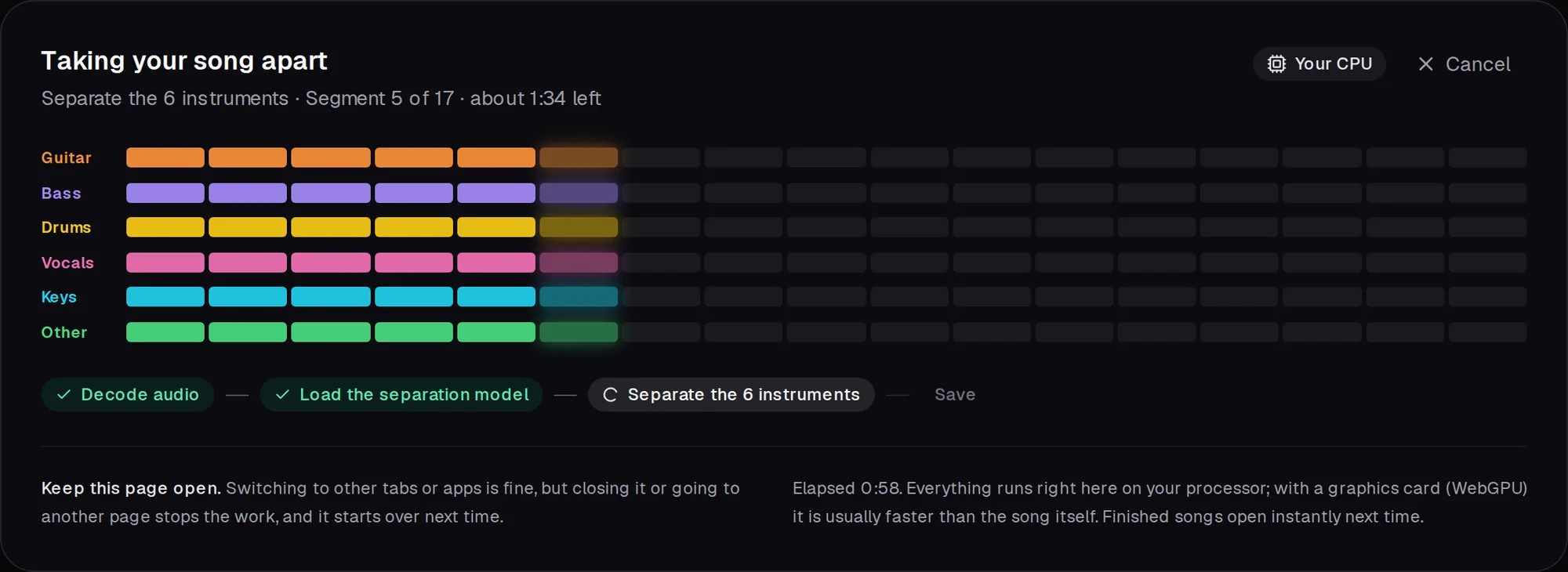The height and width of the screenshot is (572, 1568).
Task: Click the Segment 5 of 17 status text
Action: click(x=379, y=99)
